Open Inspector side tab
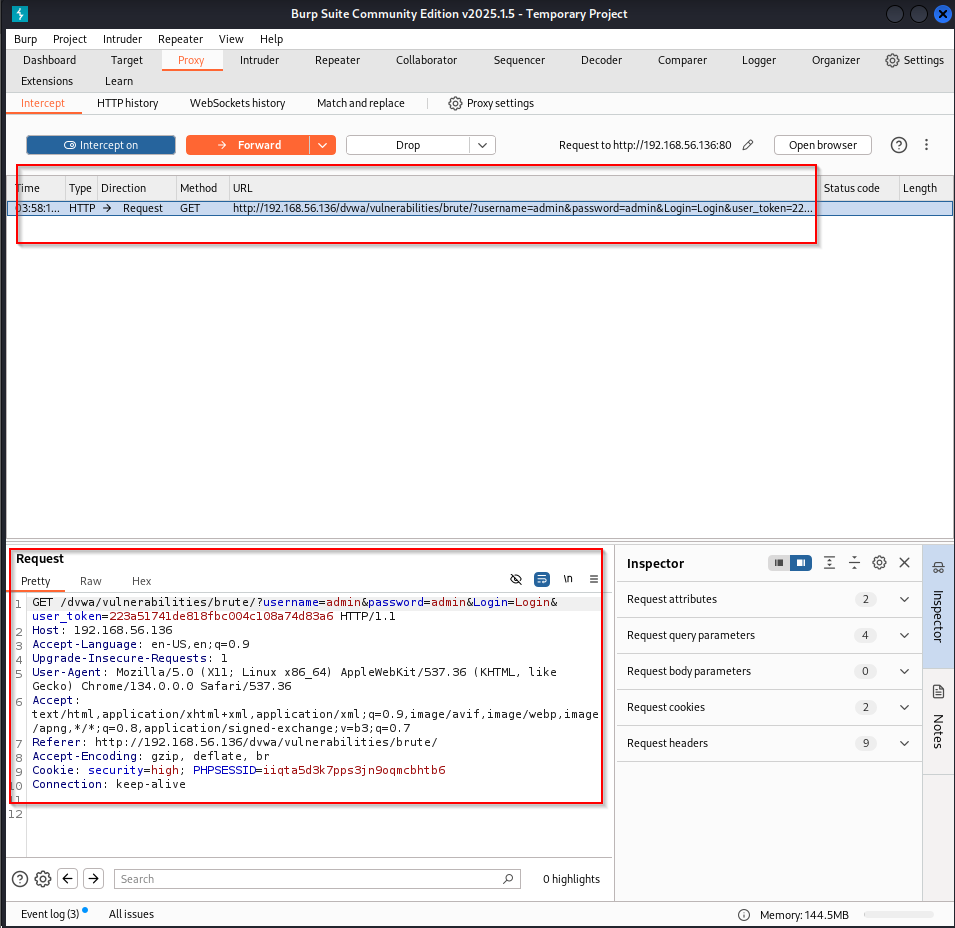This screenshot has width=955, height=928. click(938, 606)
